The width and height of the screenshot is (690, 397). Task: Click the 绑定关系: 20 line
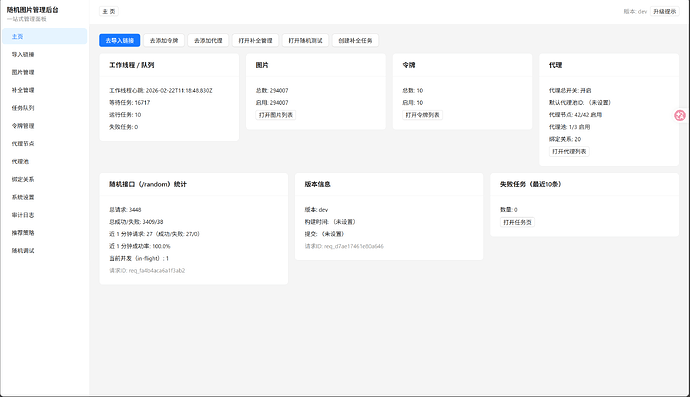(x=565, y=139)
